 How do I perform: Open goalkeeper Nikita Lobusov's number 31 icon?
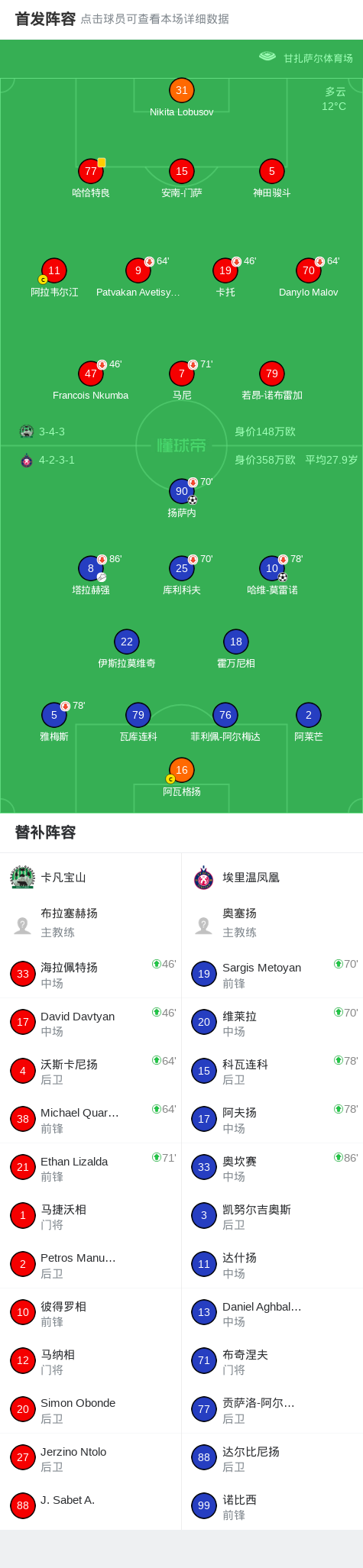[x=181, y=90]
